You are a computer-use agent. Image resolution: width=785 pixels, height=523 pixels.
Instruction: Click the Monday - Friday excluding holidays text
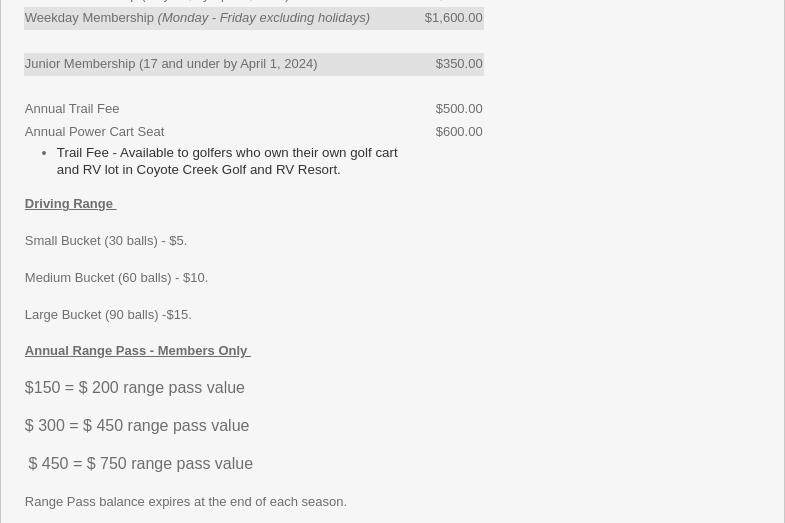[x=263, y=17]
